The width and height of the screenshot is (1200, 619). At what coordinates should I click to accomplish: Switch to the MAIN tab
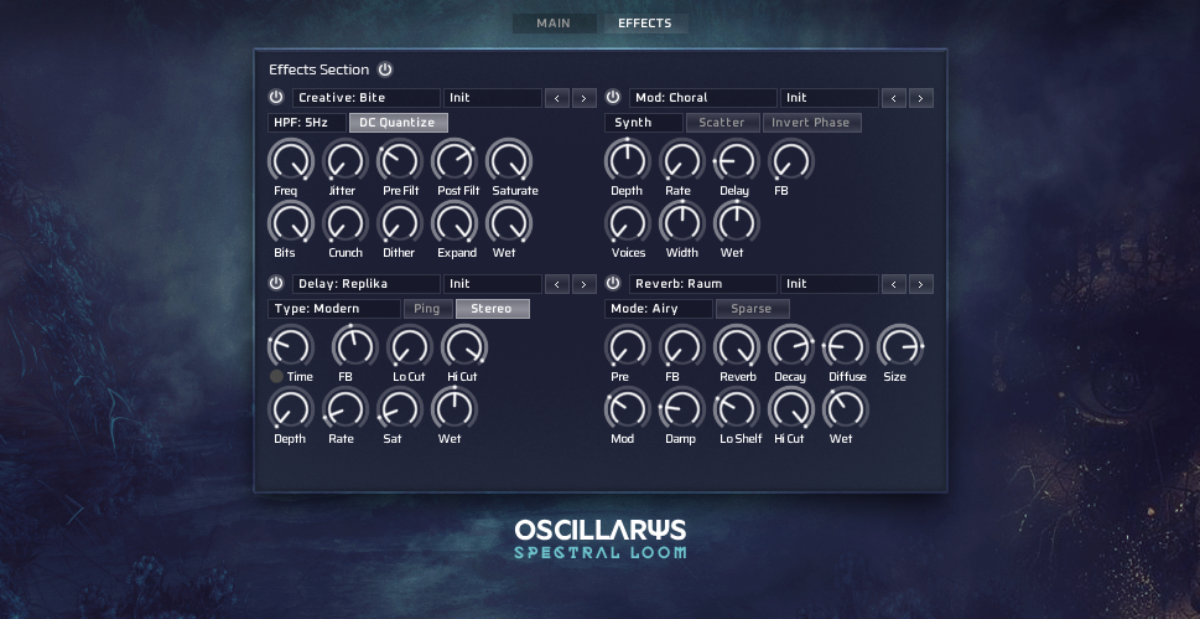coord(554,23)
